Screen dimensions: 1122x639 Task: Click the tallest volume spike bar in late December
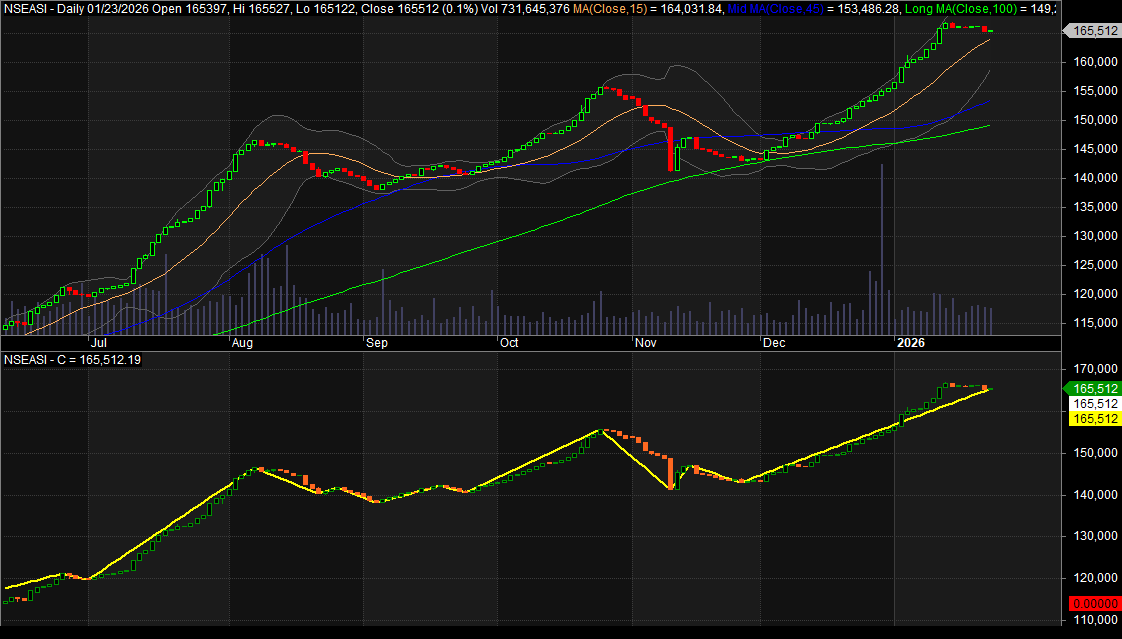click(881, 250)
